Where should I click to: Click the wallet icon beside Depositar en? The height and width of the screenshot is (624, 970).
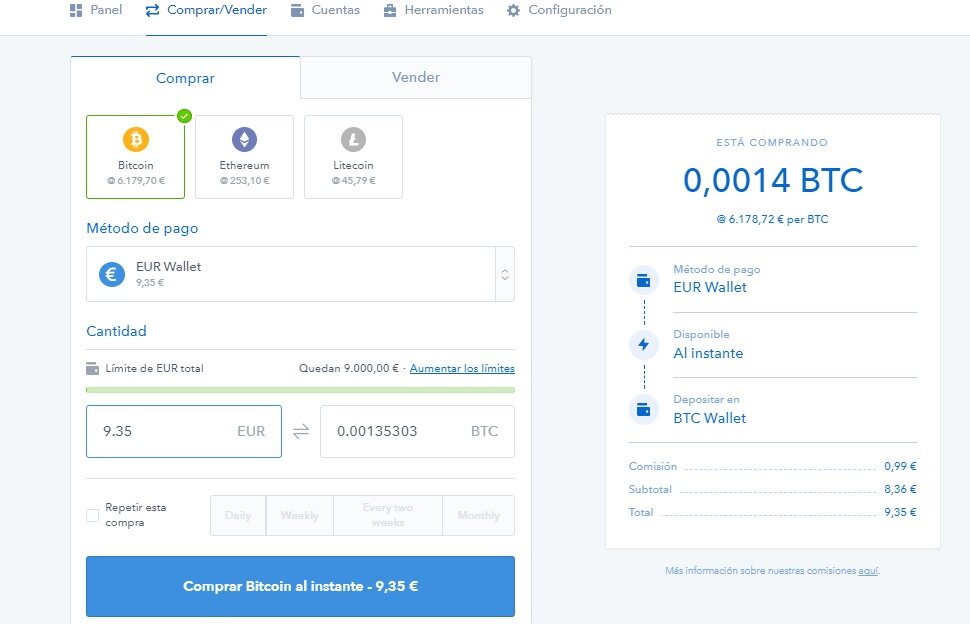[644, 409]
